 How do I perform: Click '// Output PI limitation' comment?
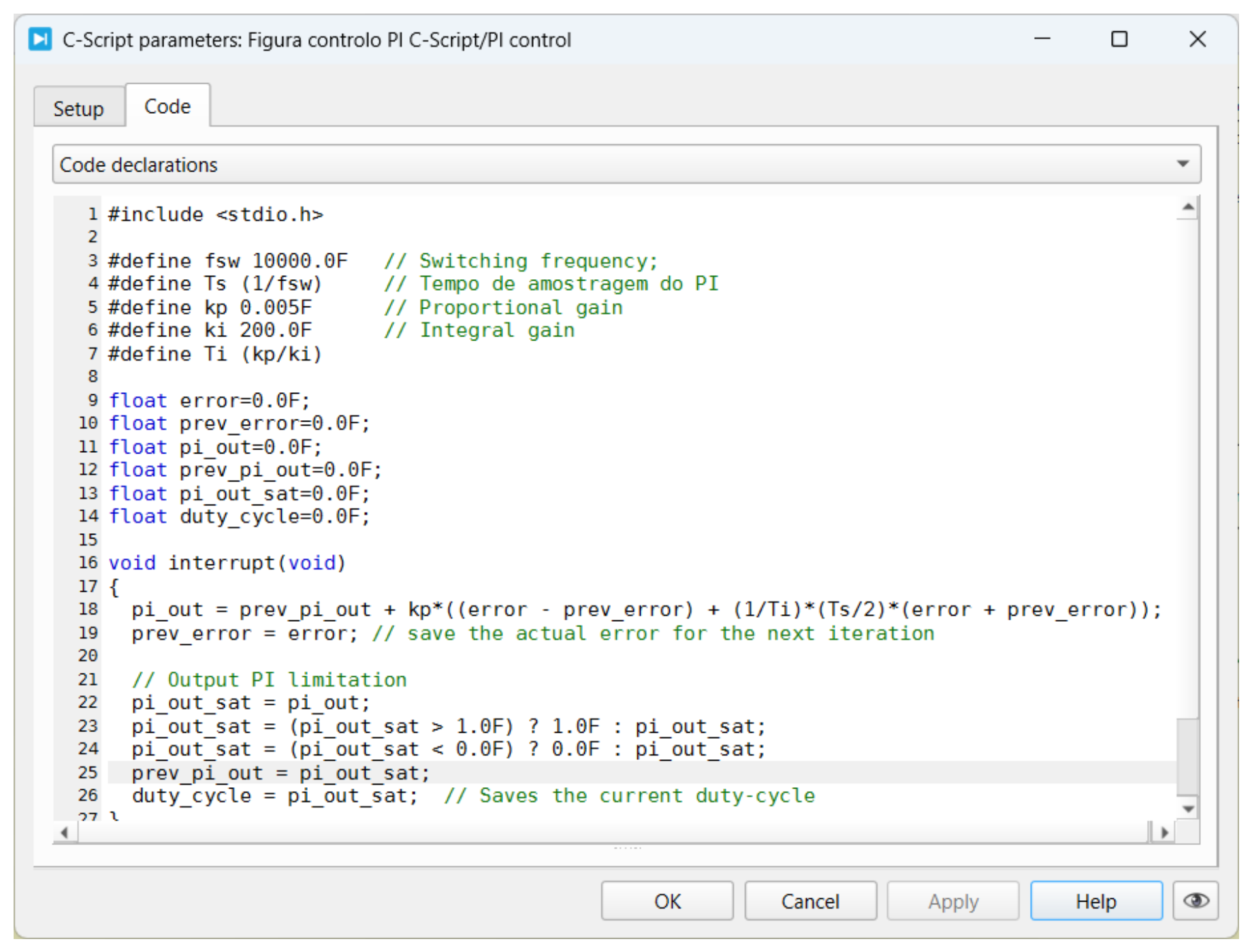(269, 680)
